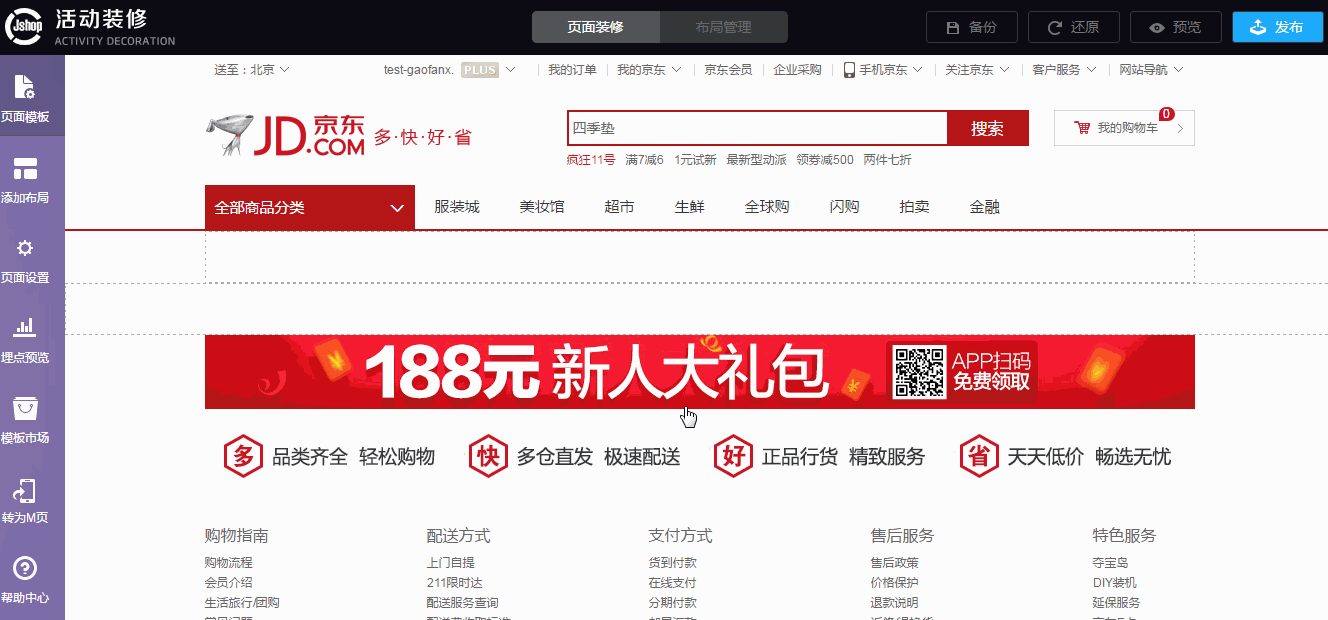Screen dimensions: 1328x620
Task: Click 满7减6 hot search link
Action: point(645,160)
